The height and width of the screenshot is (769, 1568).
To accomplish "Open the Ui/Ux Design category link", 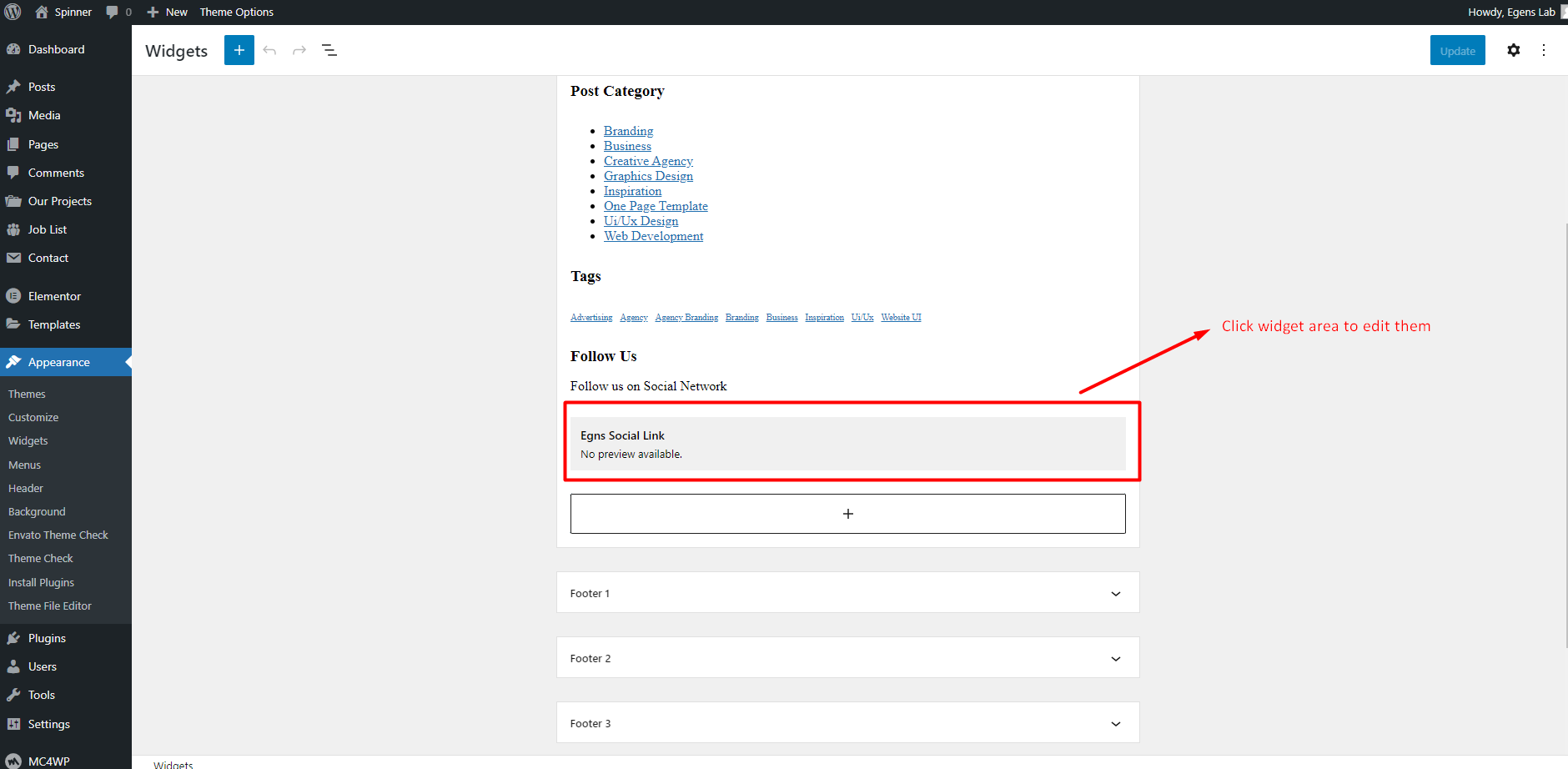I will (x=641, y=221).
